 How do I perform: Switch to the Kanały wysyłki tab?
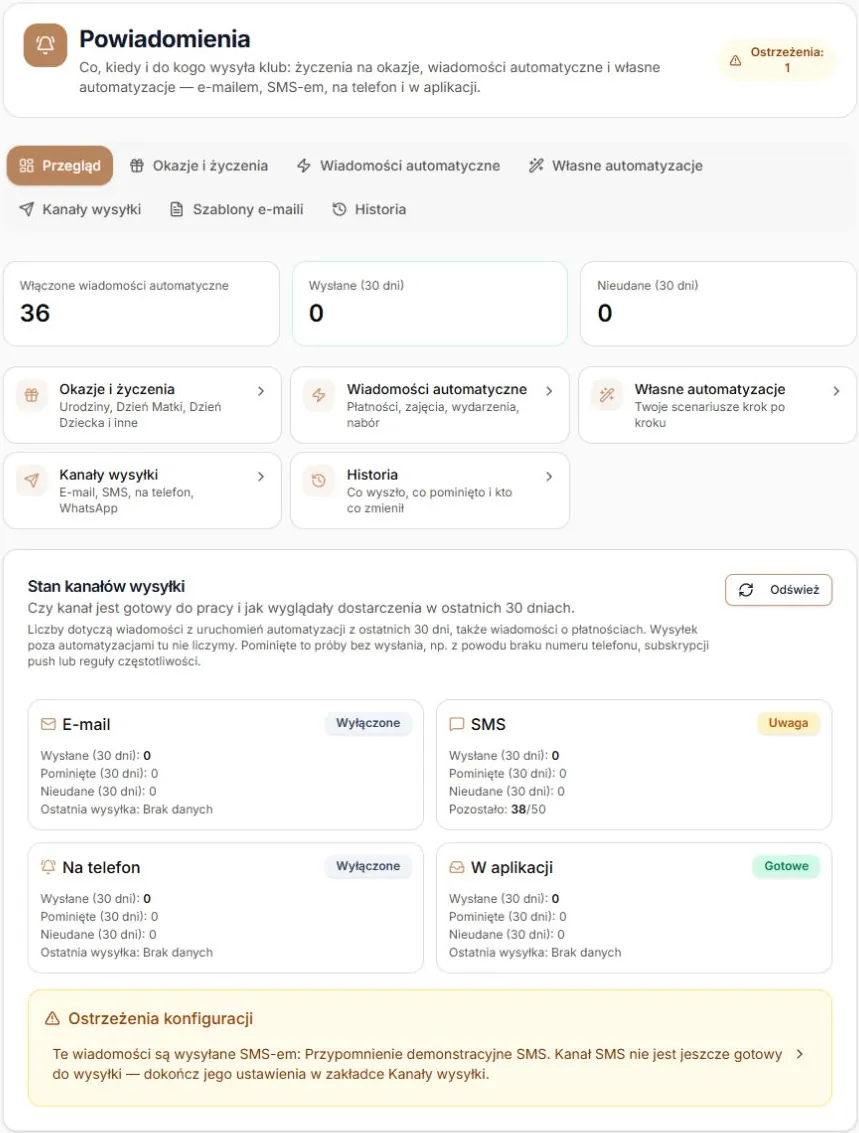pos(80,210)
